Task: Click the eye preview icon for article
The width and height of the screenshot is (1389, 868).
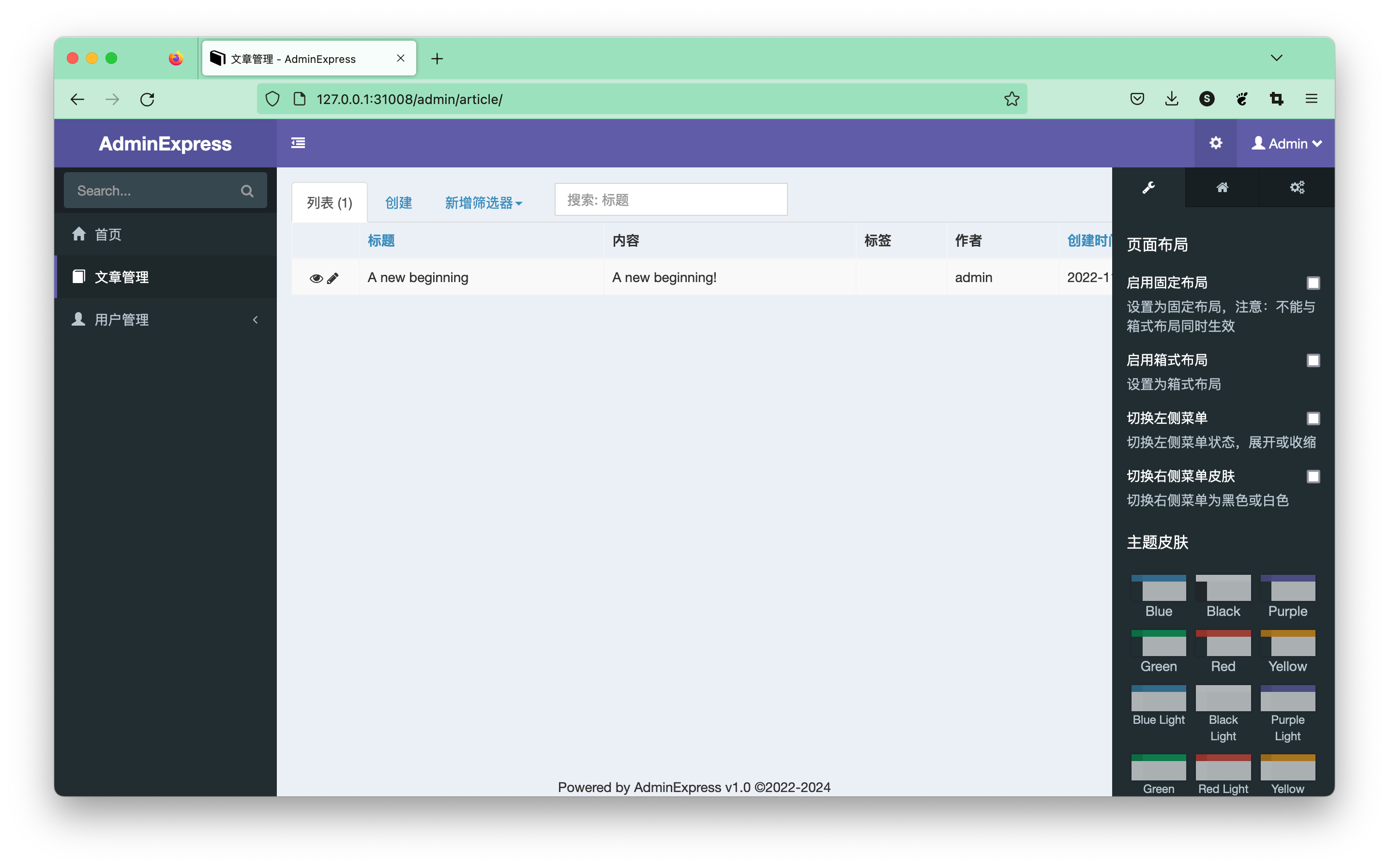Action: 315,277
